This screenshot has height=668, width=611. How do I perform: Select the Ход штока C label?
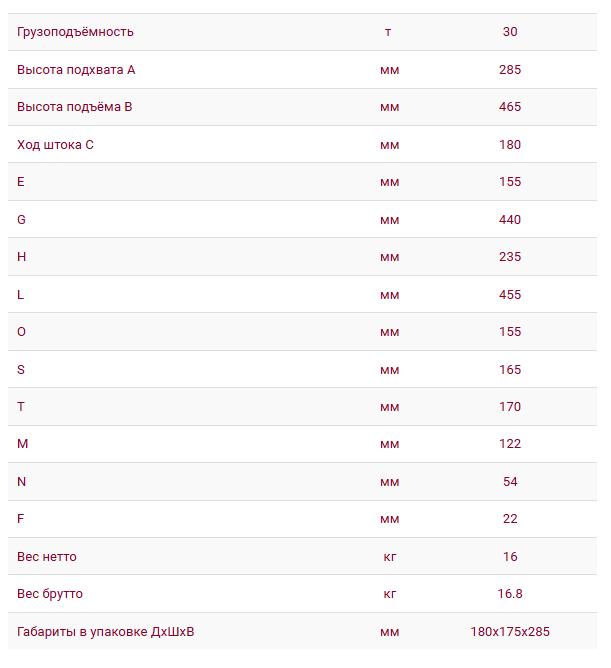coord(55,145)
